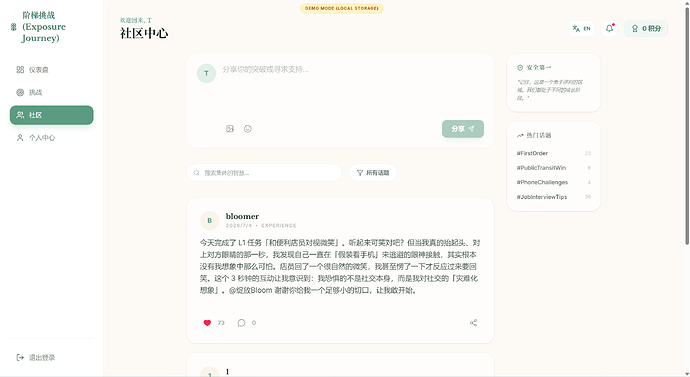Click the 分享 post button
Image resolution: width=690 pixels, height=377 pixels.
463,129
